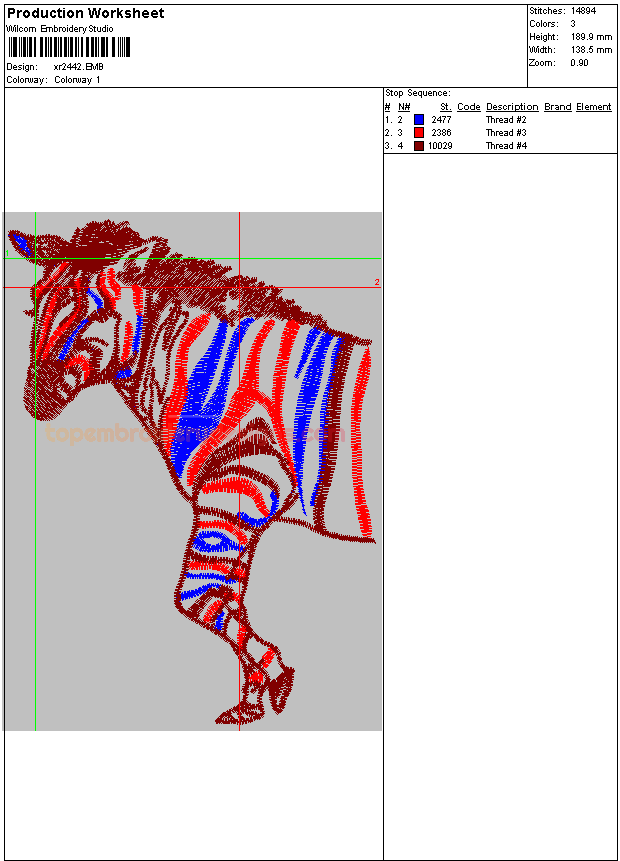
Task: Click the Colorway 1 value
Action: point(77,80)
